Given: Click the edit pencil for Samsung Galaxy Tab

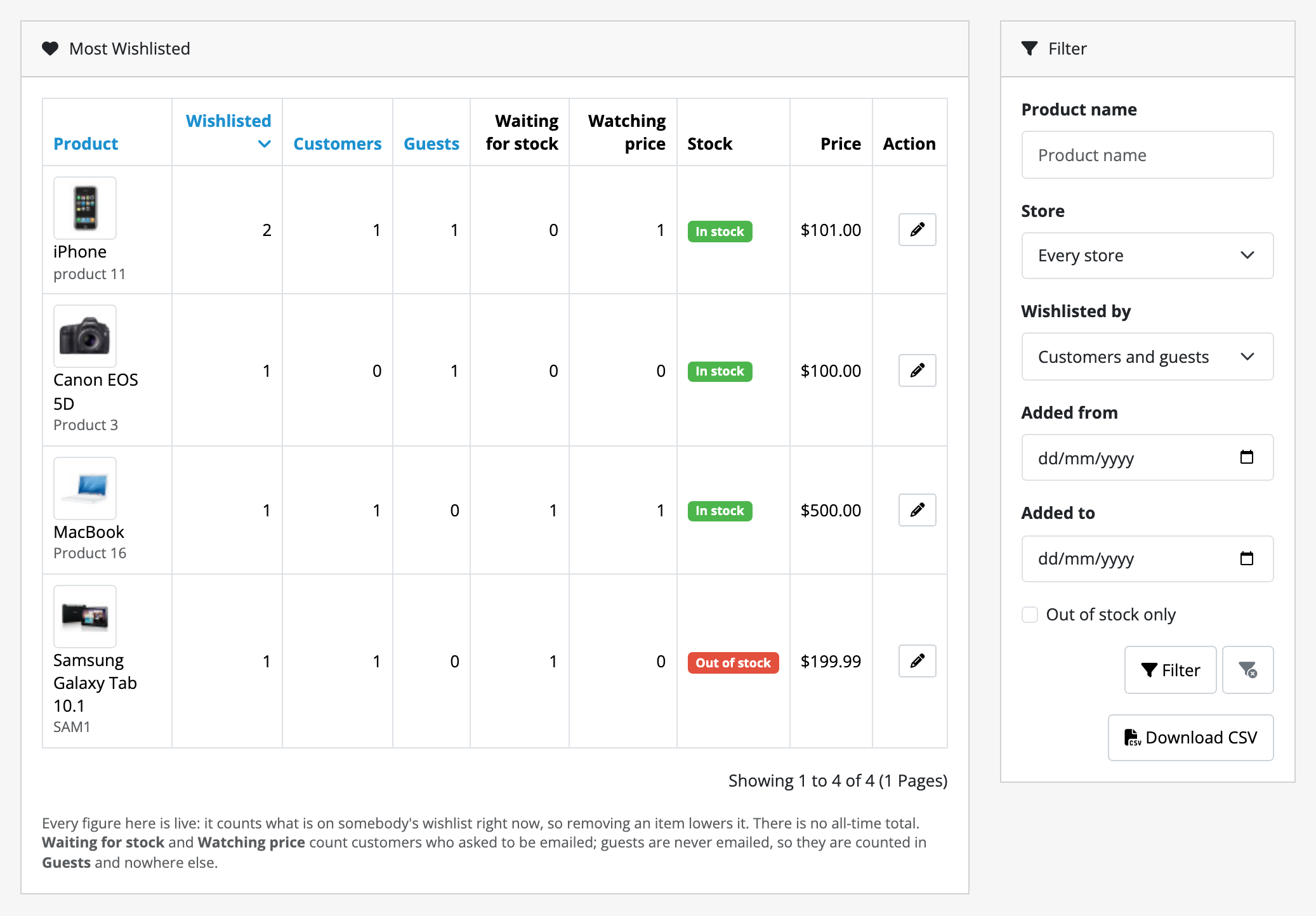Looking at the screenshot, I should coord(917,661).
